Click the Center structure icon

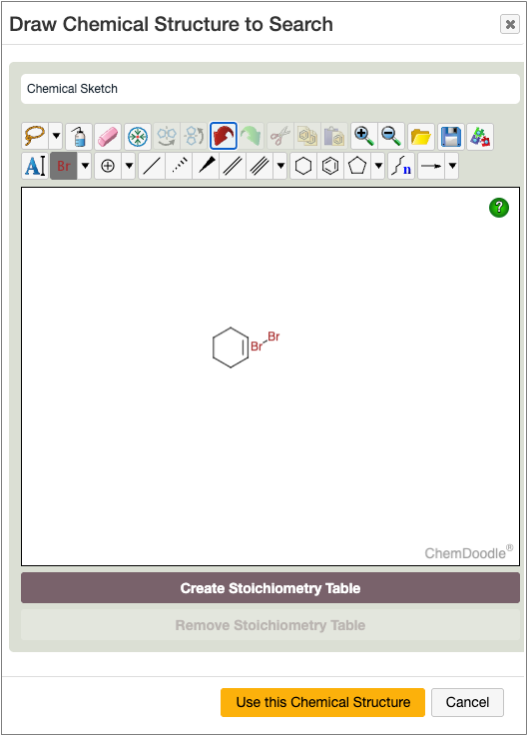(x=138, y=137)
